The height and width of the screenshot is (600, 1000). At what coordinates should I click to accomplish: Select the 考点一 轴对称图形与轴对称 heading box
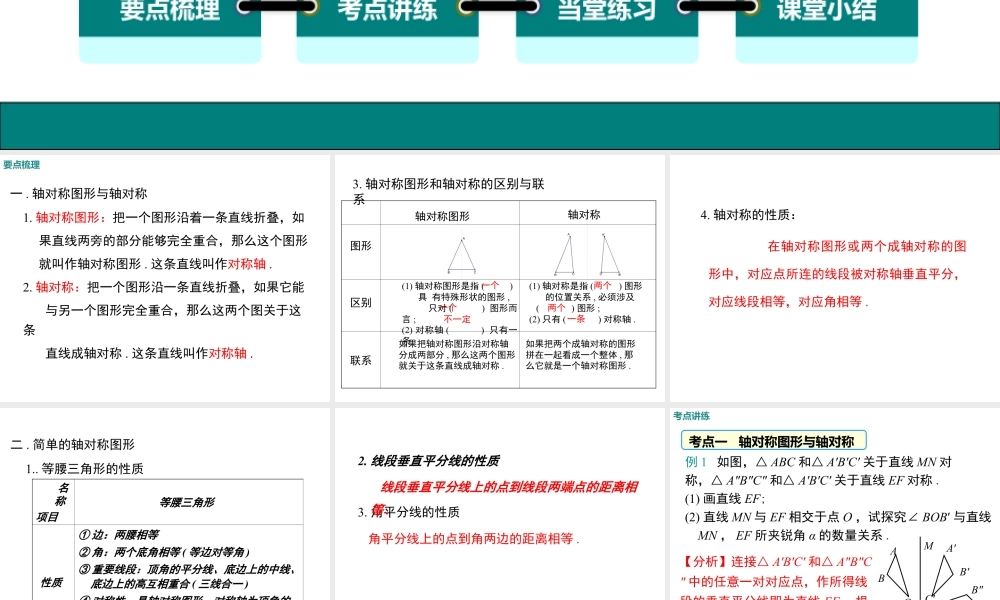[770, 439]
